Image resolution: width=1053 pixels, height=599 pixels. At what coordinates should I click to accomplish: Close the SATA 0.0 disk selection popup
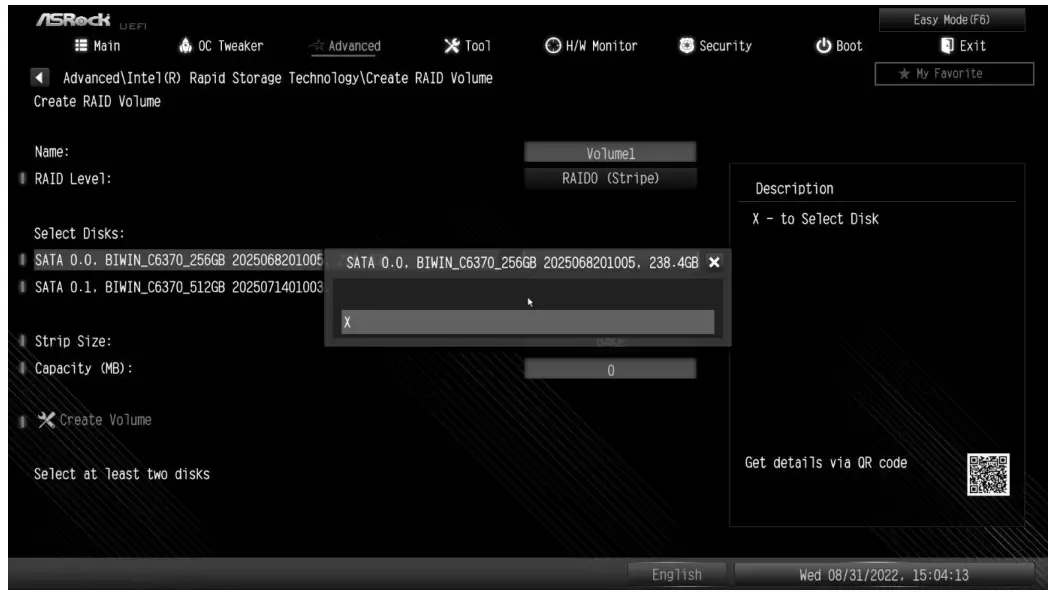[715, 263]
